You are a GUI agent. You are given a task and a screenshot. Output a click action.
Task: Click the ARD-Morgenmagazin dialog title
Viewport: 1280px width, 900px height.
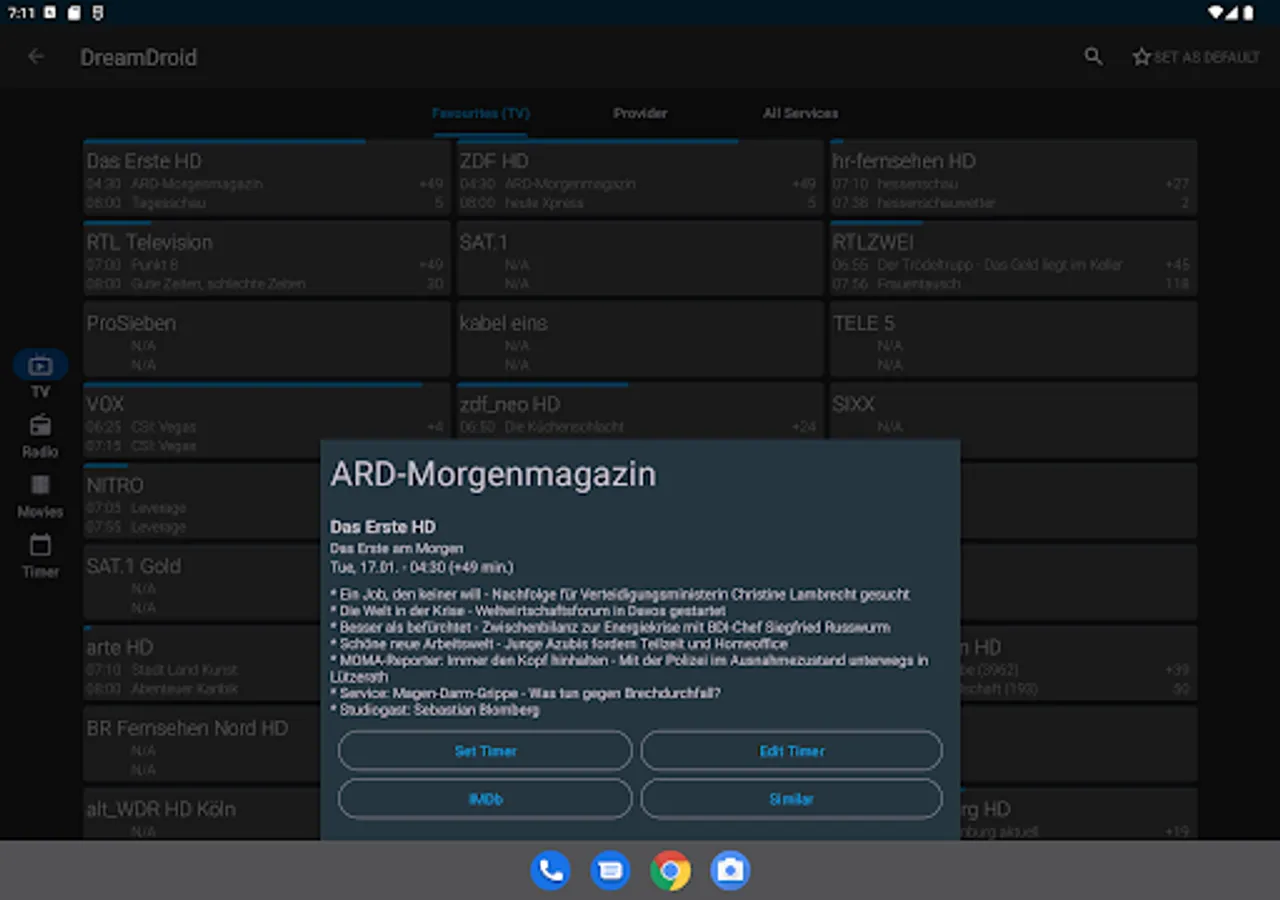[493, 474]
